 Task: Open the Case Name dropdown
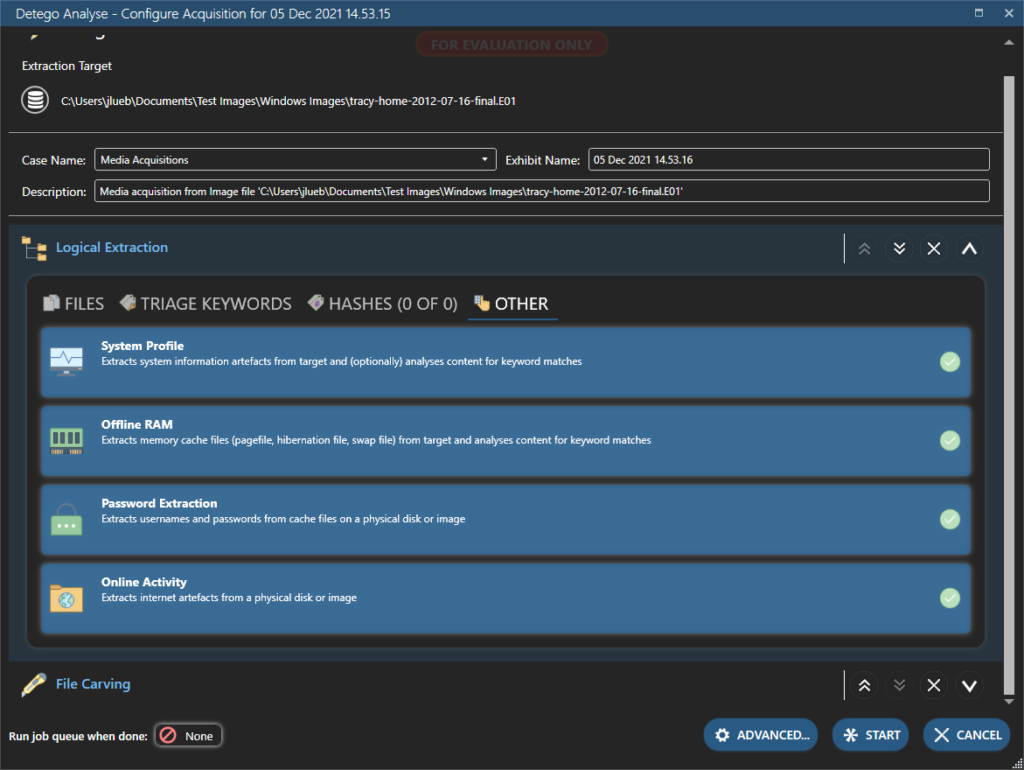click(484, 159)
